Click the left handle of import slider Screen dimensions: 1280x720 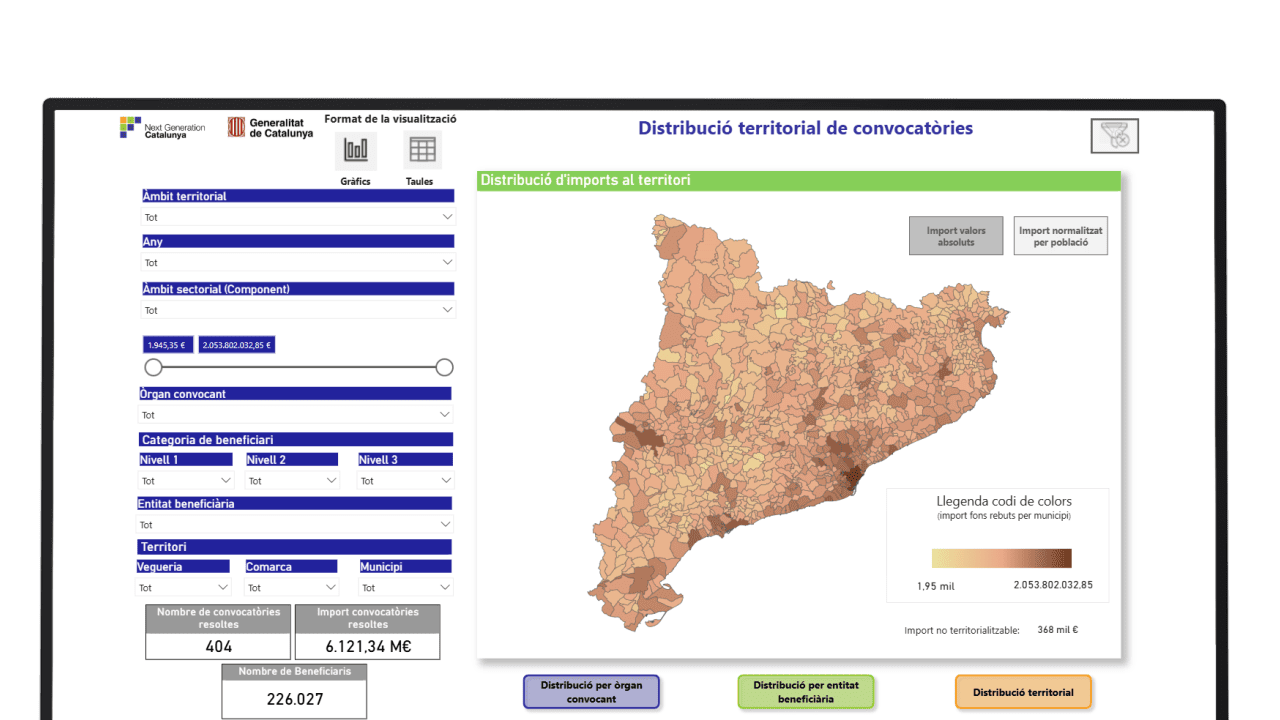154,367
